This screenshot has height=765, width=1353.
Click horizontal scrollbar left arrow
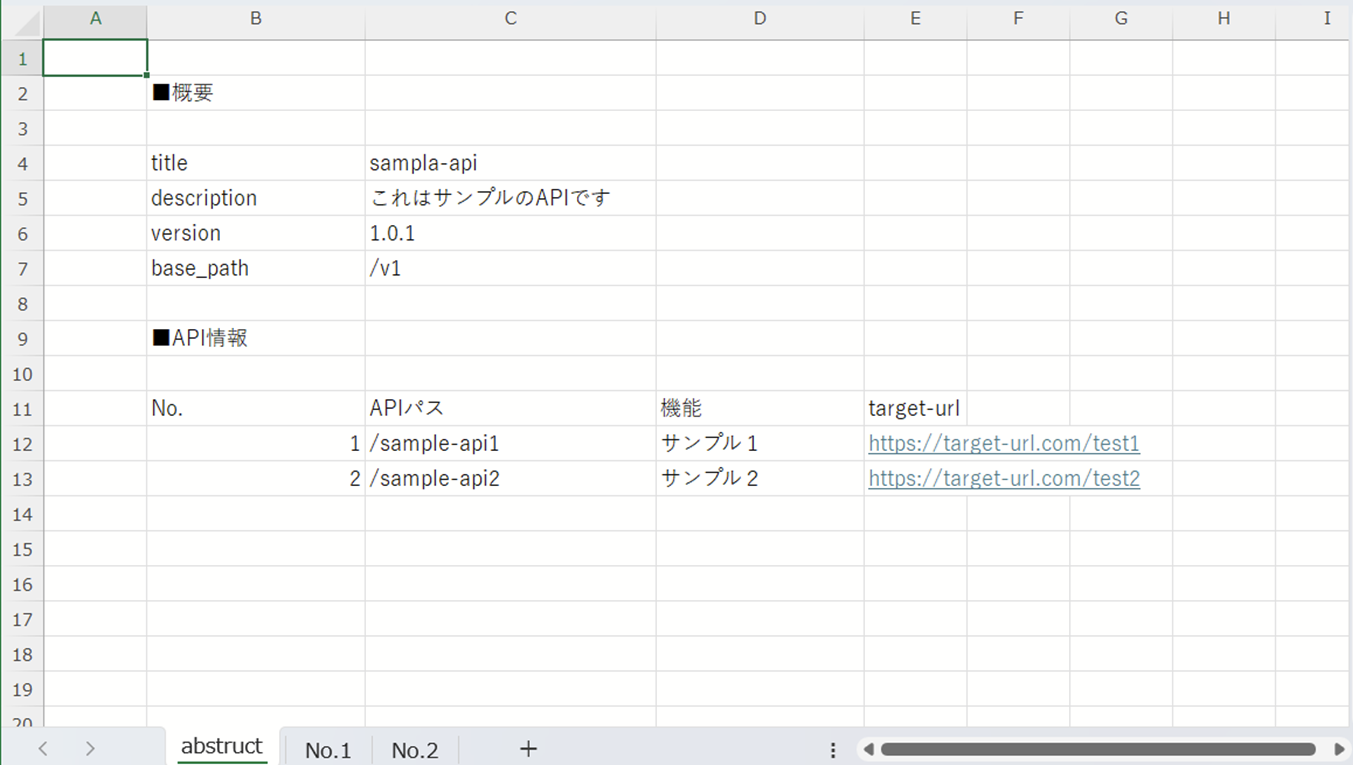[x=868, y=749]
